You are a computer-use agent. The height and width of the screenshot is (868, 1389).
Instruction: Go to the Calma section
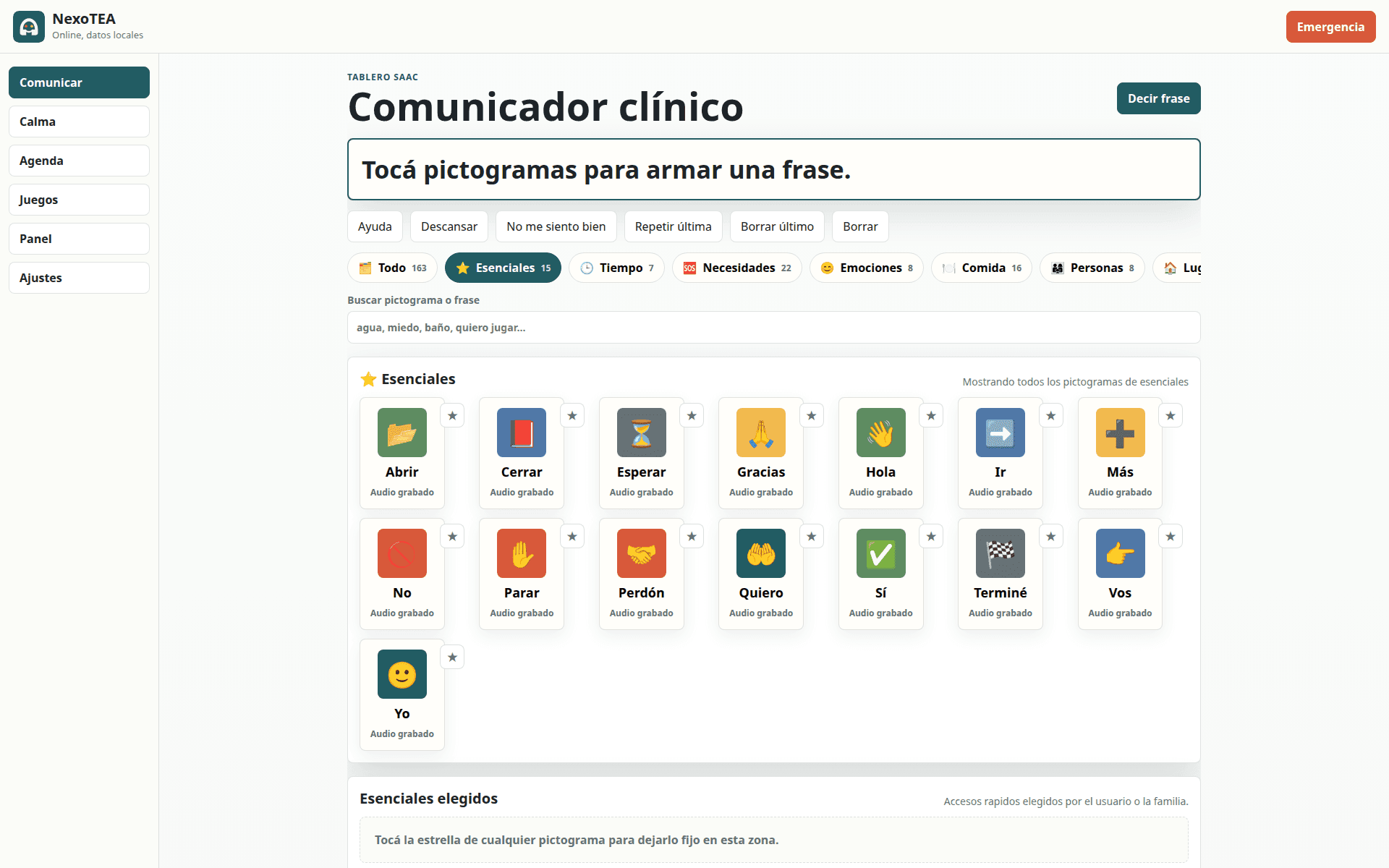click(x=79, y=122)
